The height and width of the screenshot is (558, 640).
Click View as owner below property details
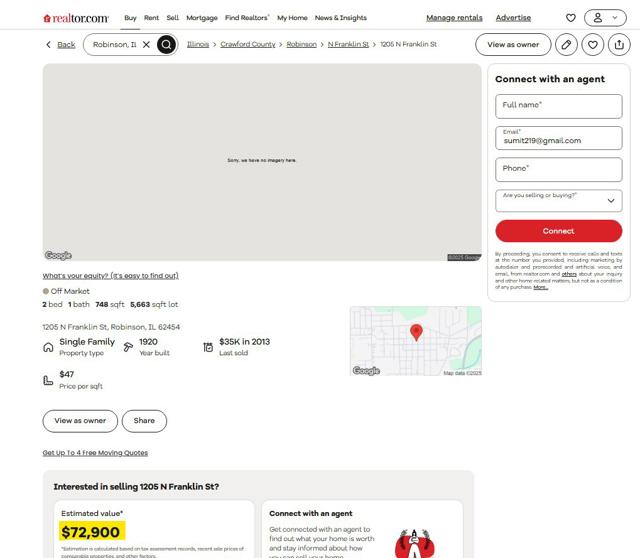pos(80,421)
